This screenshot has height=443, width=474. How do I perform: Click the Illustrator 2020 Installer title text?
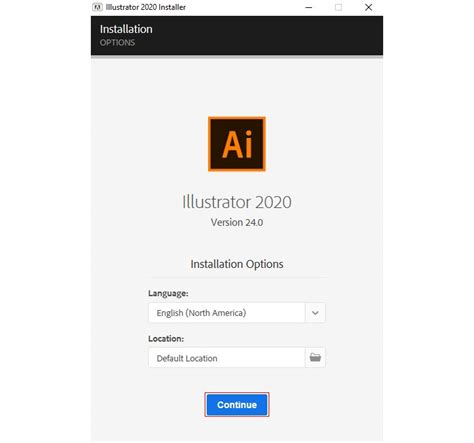146,7
